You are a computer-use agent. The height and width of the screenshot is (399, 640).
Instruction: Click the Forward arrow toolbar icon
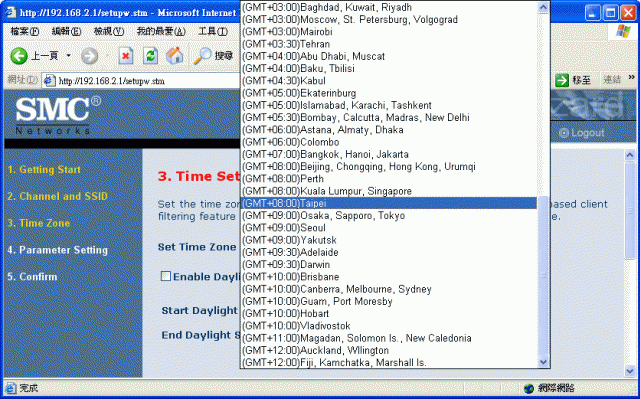click(89, 56)
